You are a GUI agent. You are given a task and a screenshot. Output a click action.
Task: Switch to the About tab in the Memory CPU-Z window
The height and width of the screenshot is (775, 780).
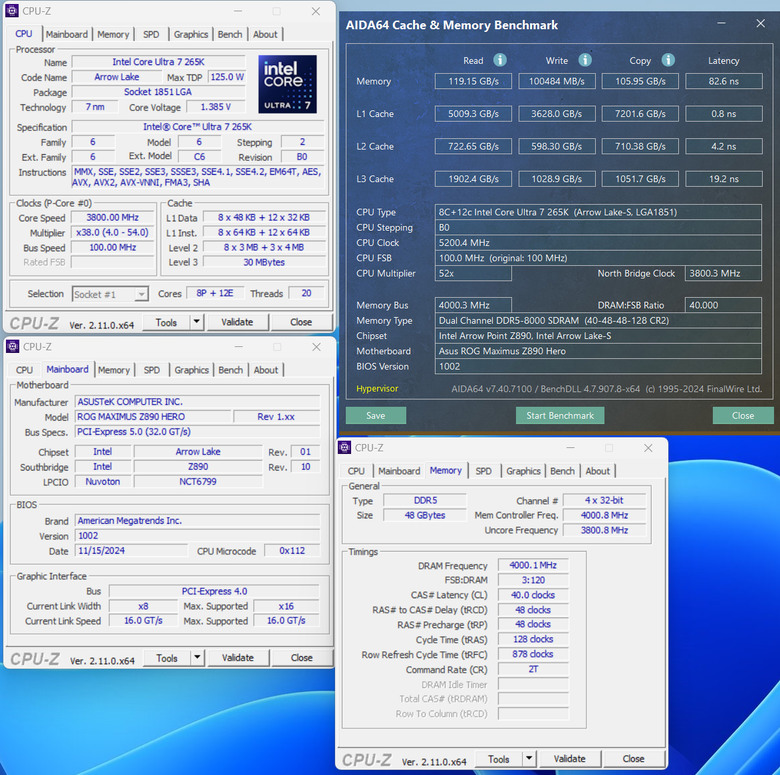pyautogui.click(x=597, y=471)
